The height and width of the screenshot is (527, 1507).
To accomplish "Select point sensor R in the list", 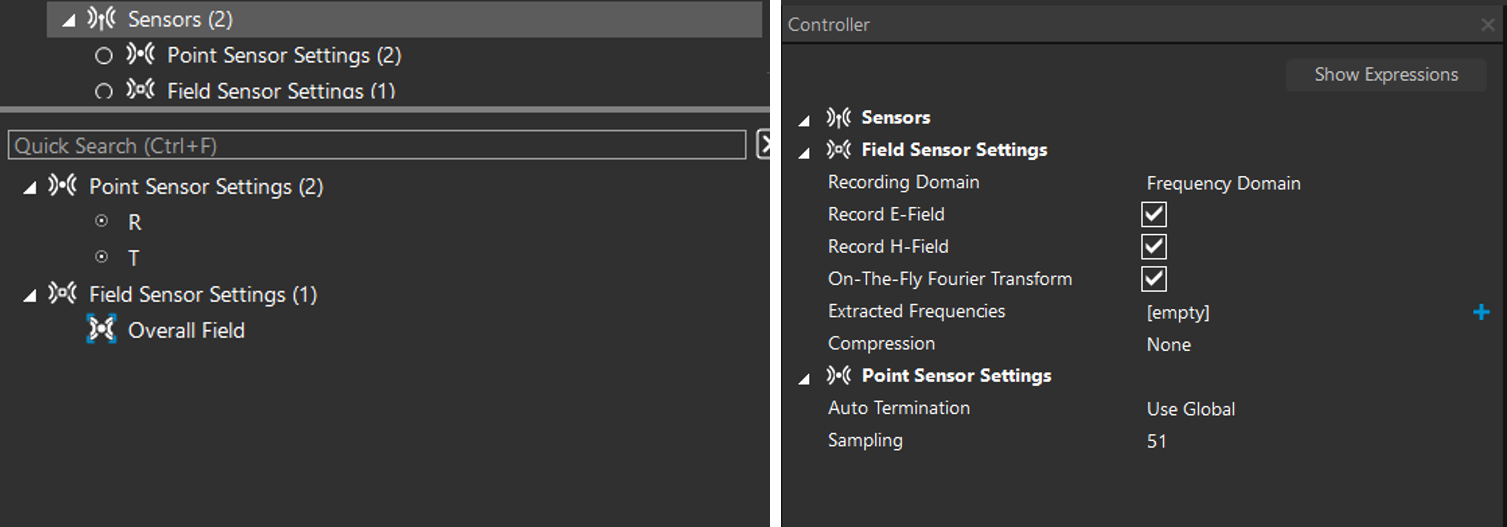I will [134, 223].
